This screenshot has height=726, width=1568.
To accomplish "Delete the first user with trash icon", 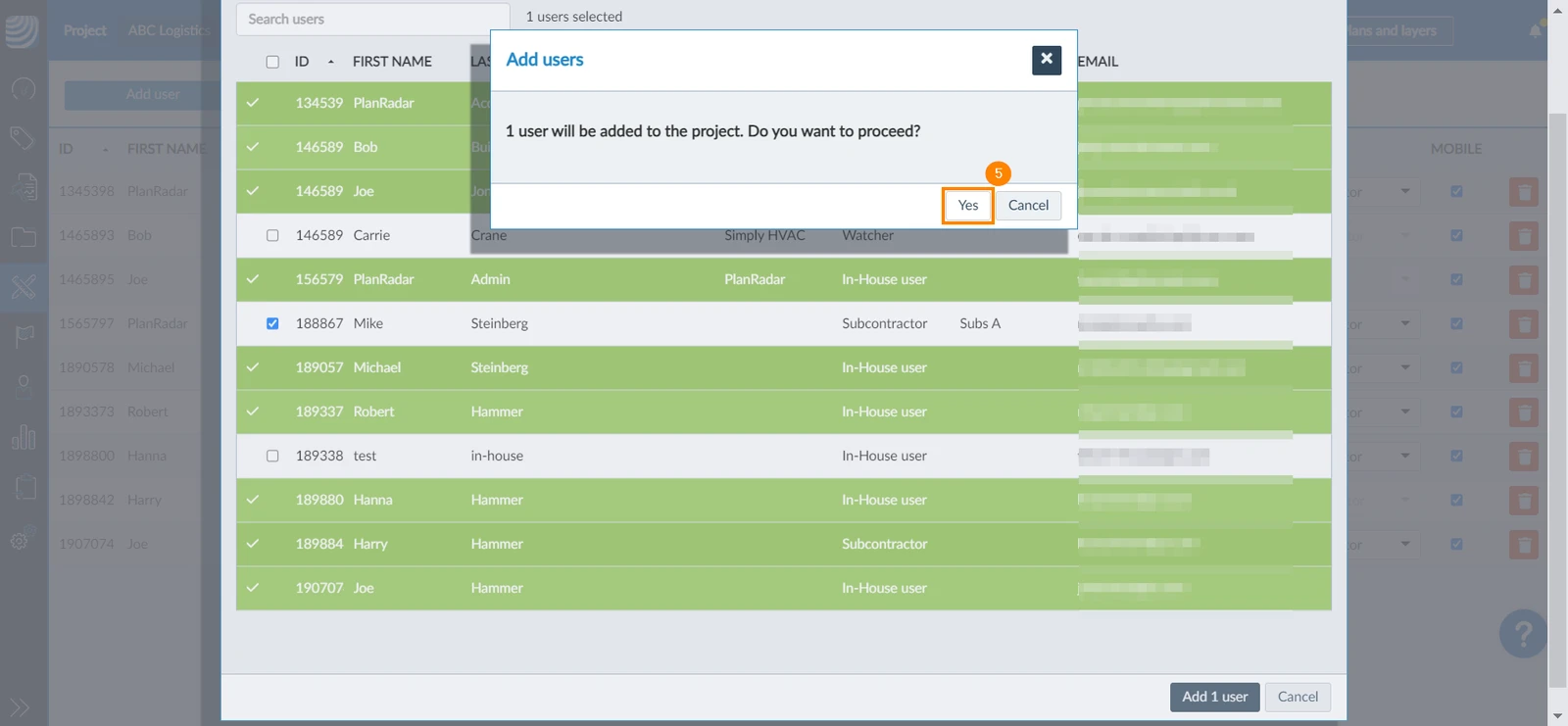I will pyautogui.click(x=1524, y=191).
